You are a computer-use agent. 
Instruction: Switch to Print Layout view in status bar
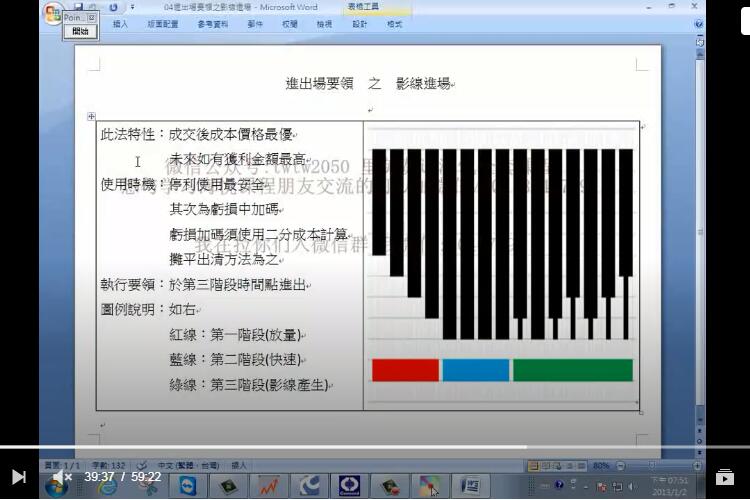tap(533, 466)
